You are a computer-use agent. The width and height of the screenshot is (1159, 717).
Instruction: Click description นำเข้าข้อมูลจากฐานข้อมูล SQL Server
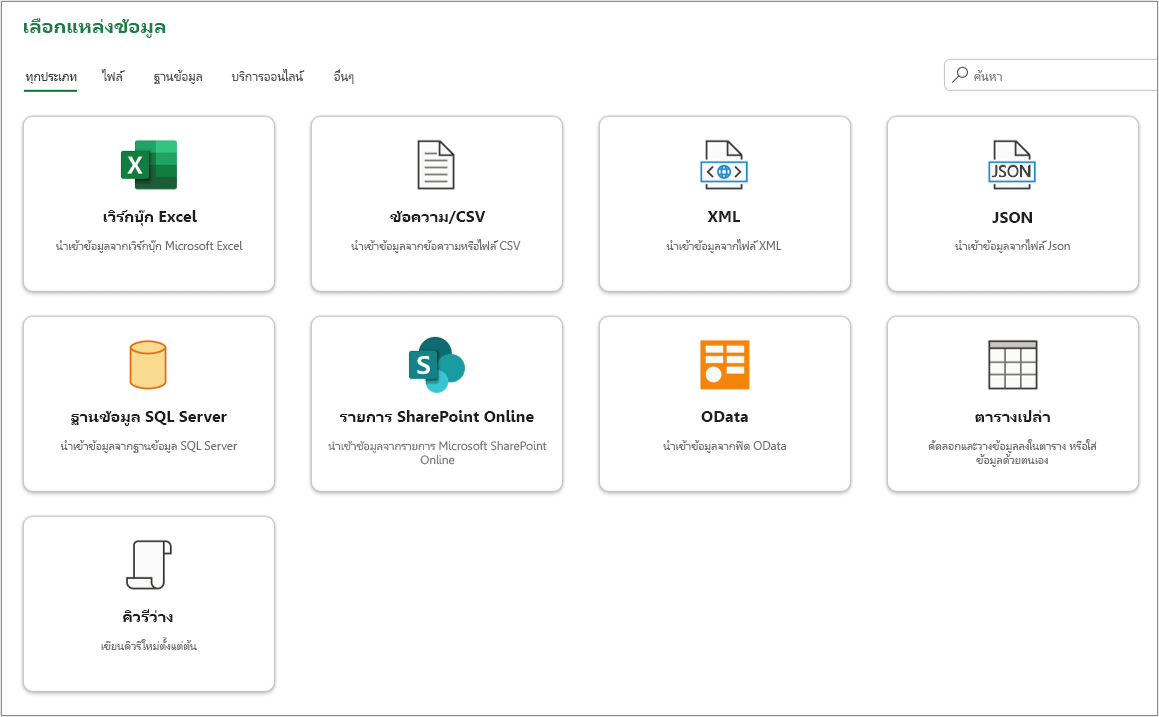149,446
